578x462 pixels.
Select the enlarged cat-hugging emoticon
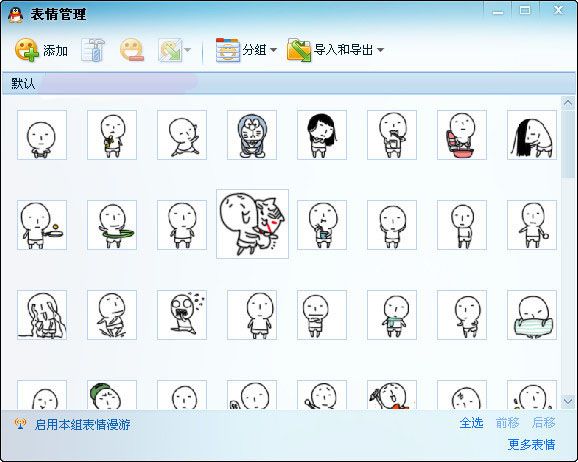253,224
